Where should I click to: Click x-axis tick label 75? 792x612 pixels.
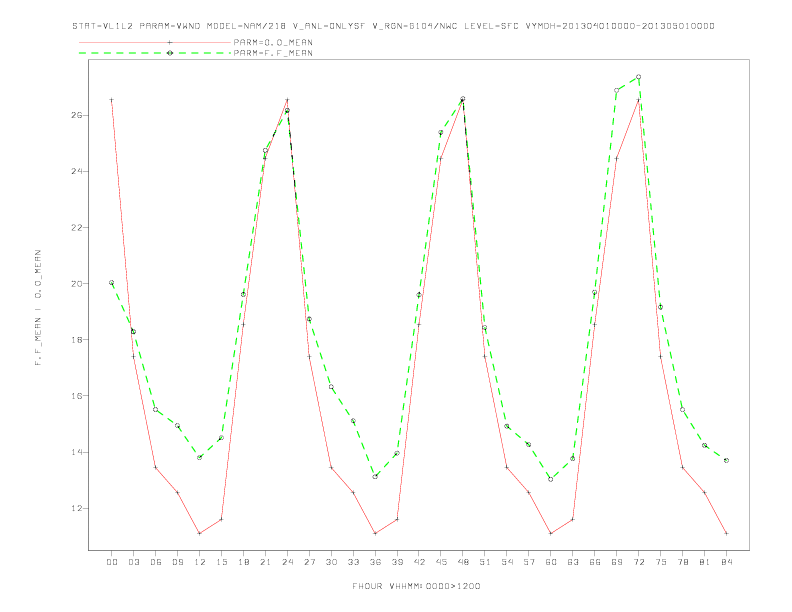(x=661, y=562)
